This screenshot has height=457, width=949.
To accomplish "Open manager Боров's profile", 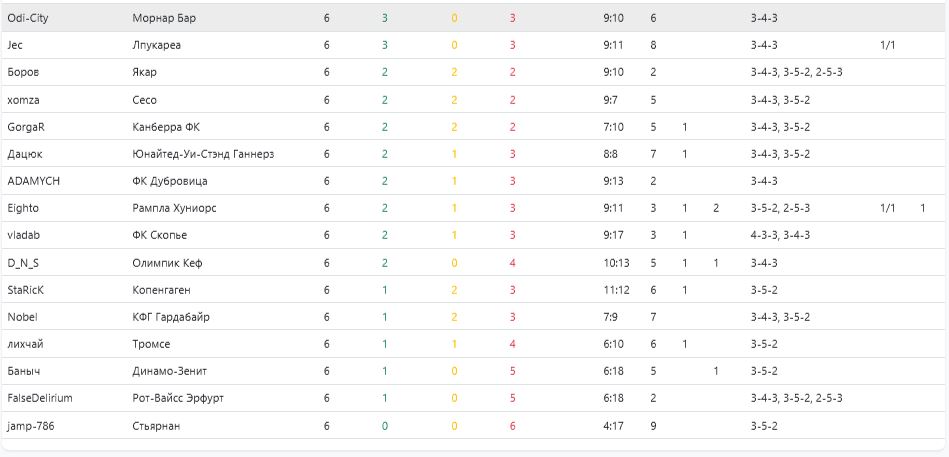I will [24, 72].
